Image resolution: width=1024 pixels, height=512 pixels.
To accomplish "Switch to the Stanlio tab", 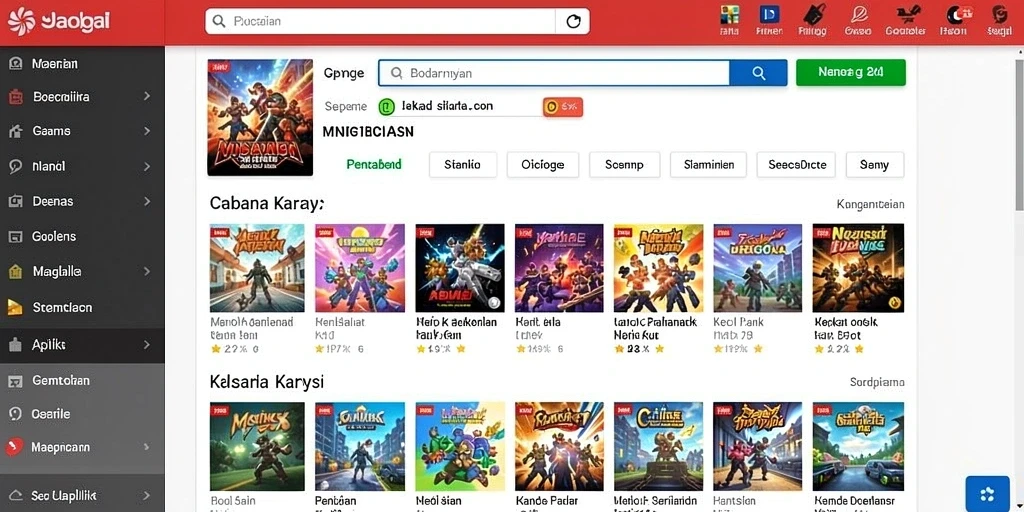I will [462, 165].
